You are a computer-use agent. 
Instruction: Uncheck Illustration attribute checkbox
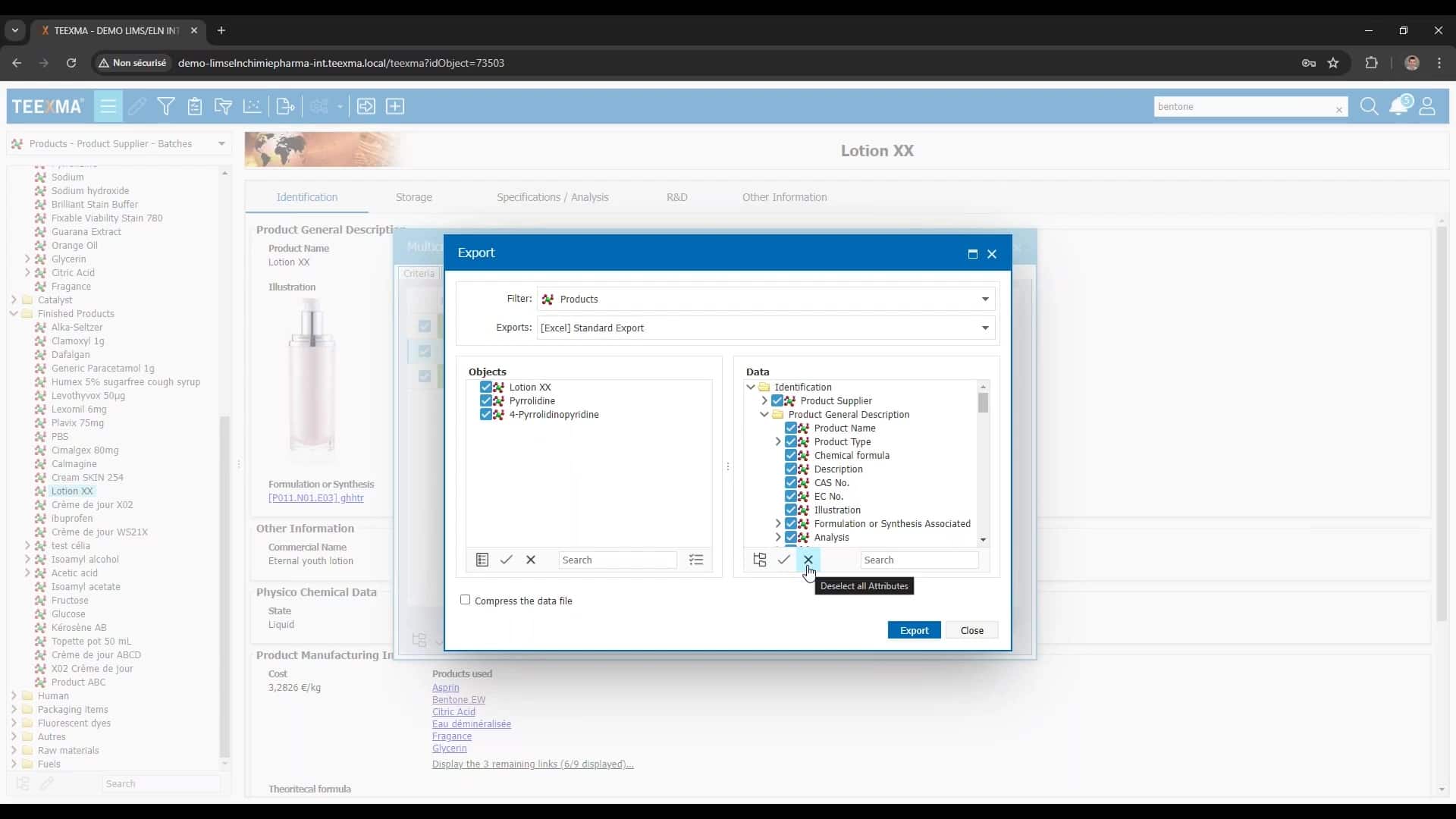tap(791, 510)
